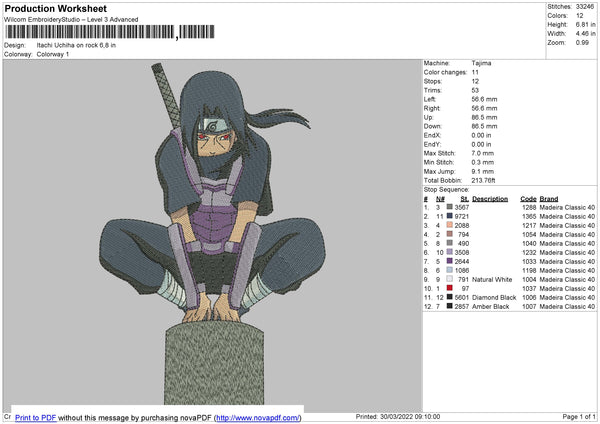Click the Trims value 53
Viewport: 600px width, 424px height.
(475, 90)
